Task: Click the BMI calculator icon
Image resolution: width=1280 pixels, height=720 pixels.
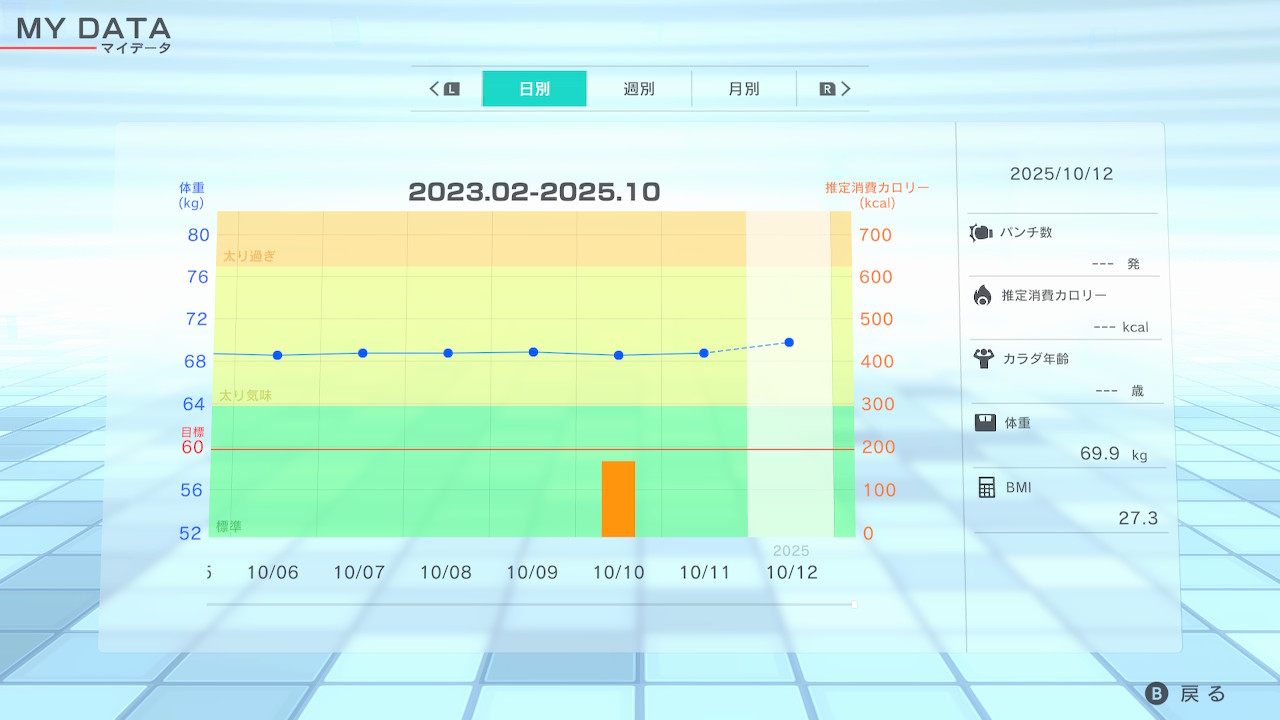Action: click(987, 487)
